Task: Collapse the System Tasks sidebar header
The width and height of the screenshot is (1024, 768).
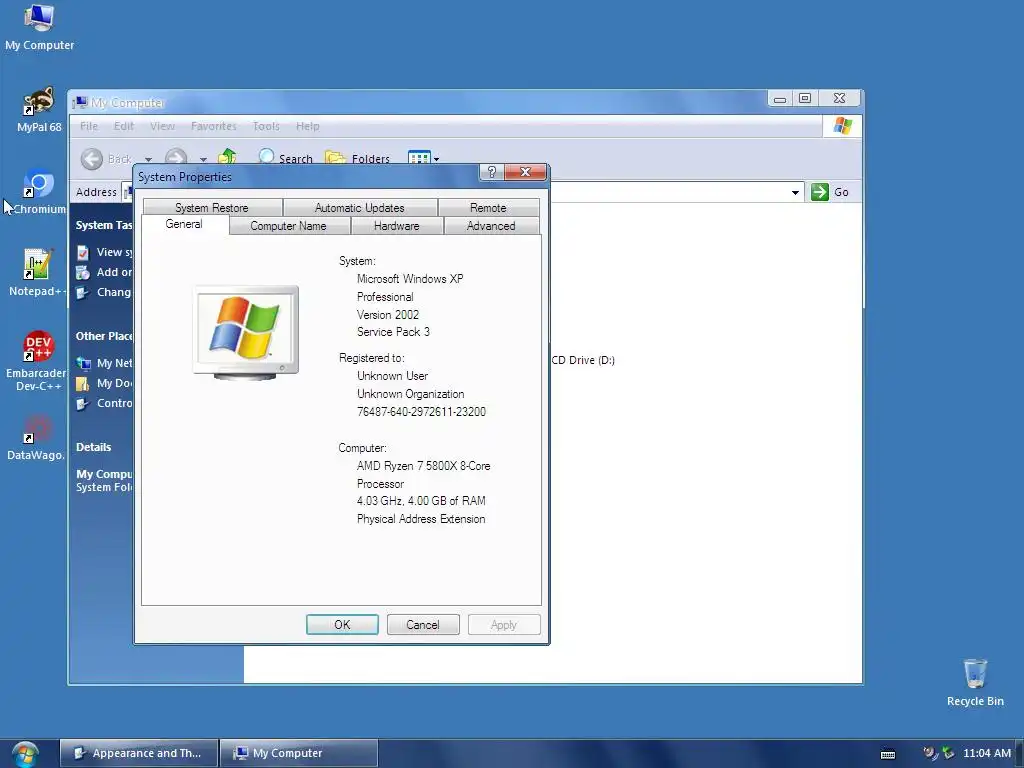Action: point(104,225)
